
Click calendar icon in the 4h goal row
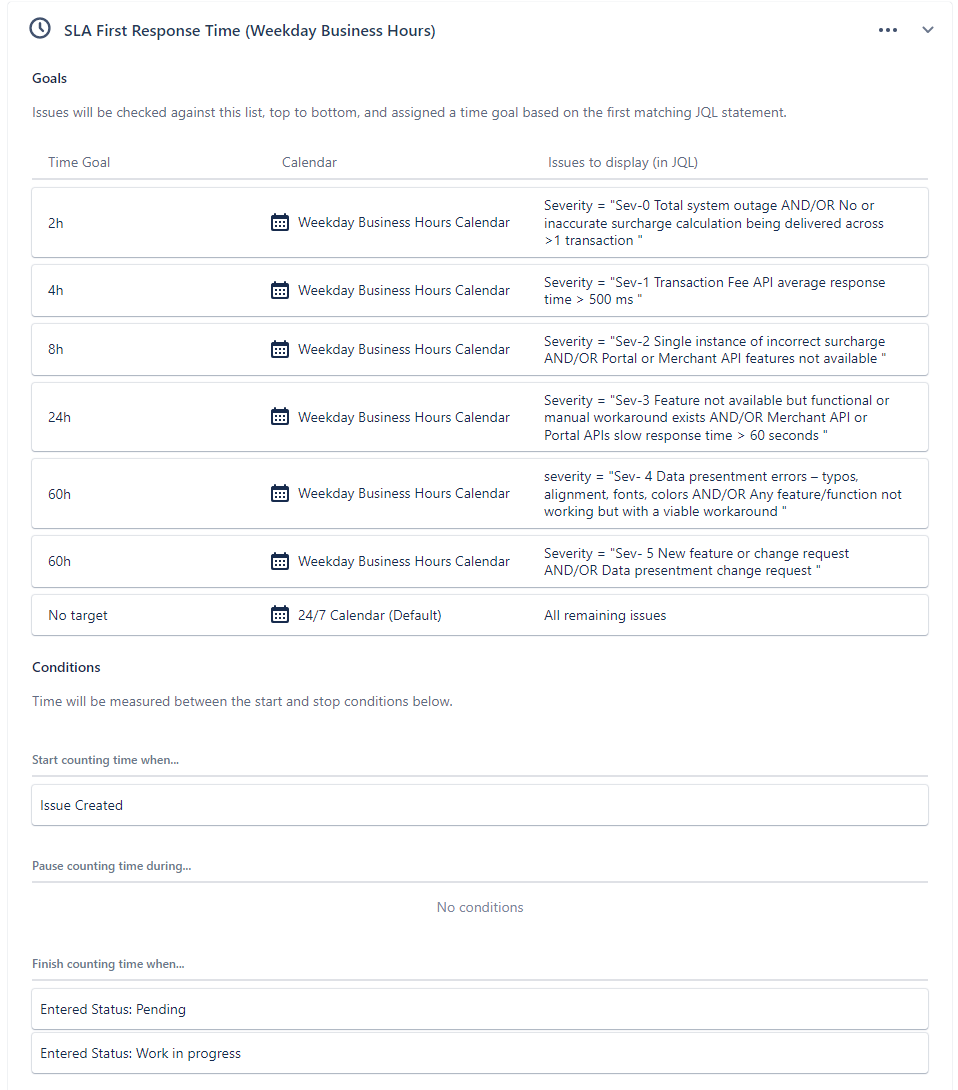tap(279, 290)
